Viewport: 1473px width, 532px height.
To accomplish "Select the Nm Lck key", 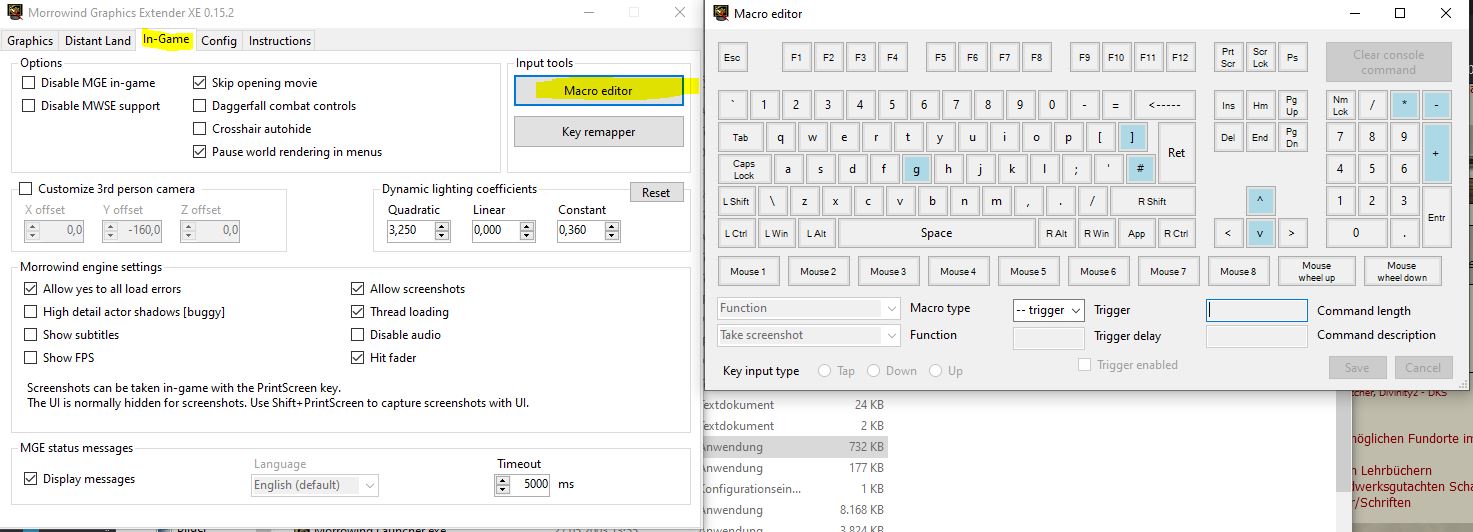I will click(x=1340, y=105).
